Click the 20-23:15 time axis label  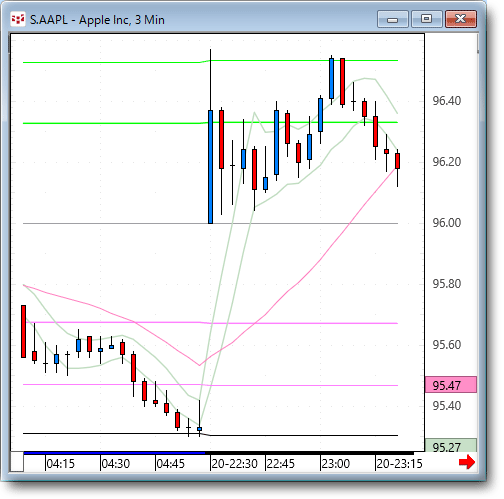399,464
